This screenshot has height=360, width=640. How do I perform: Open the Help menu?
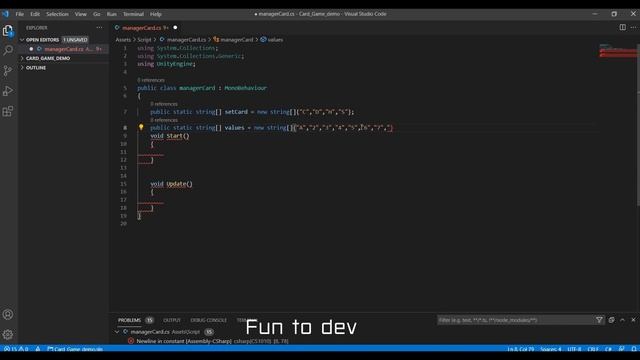[x=156, y=14]
